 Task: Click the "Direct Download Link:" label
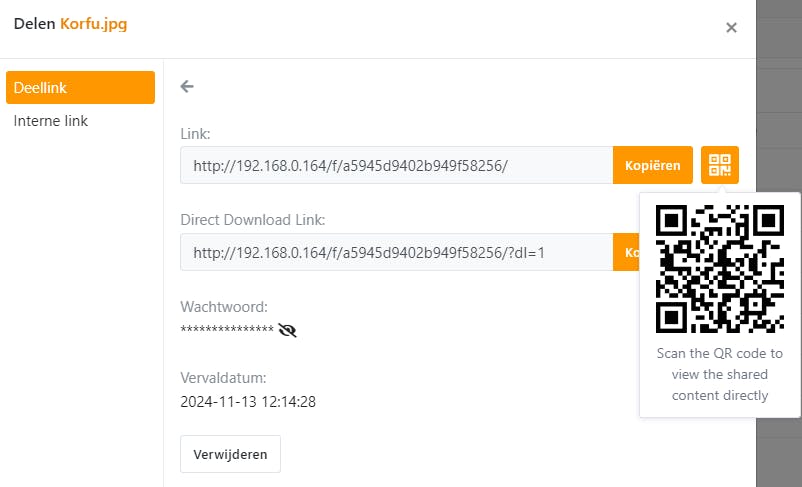(x=253, y=220)
